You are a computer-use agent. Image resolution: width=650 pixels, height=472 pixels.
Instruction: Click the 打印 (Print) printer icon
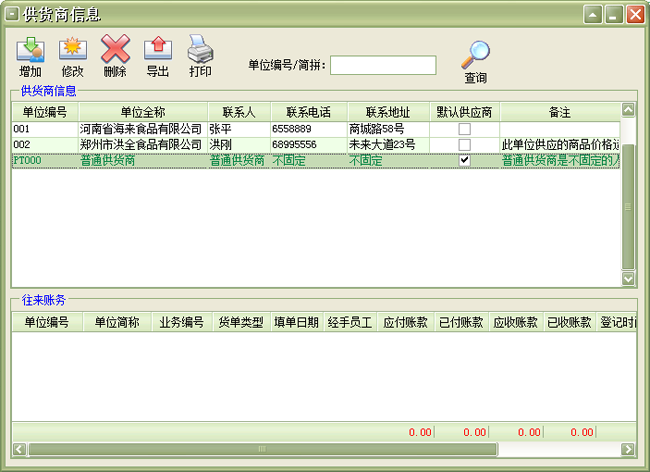coord(201,48)
